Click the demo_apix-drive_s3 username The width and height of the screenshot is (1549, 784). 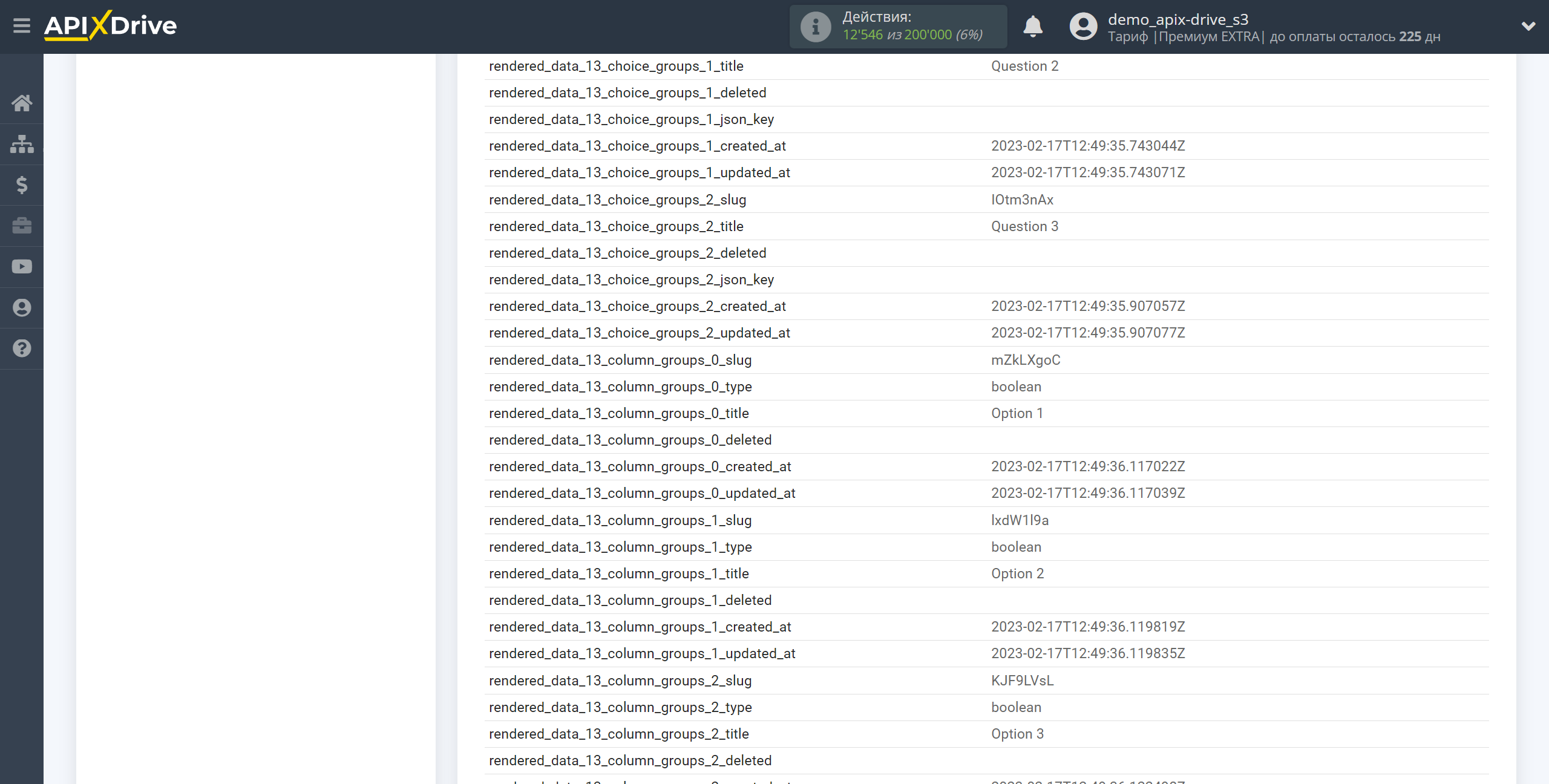[x=1178, y=19]
